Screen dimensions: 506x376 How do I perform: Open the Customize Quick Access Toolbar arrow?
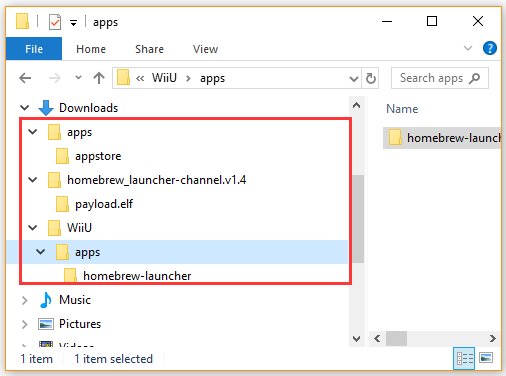tap(73, 23)
